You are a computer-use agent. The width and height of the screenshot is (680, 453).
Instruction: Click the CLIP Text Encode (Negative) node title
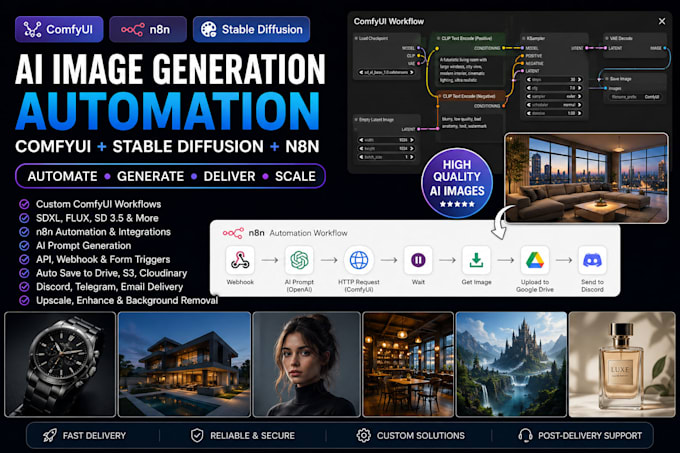coord(470,96)
